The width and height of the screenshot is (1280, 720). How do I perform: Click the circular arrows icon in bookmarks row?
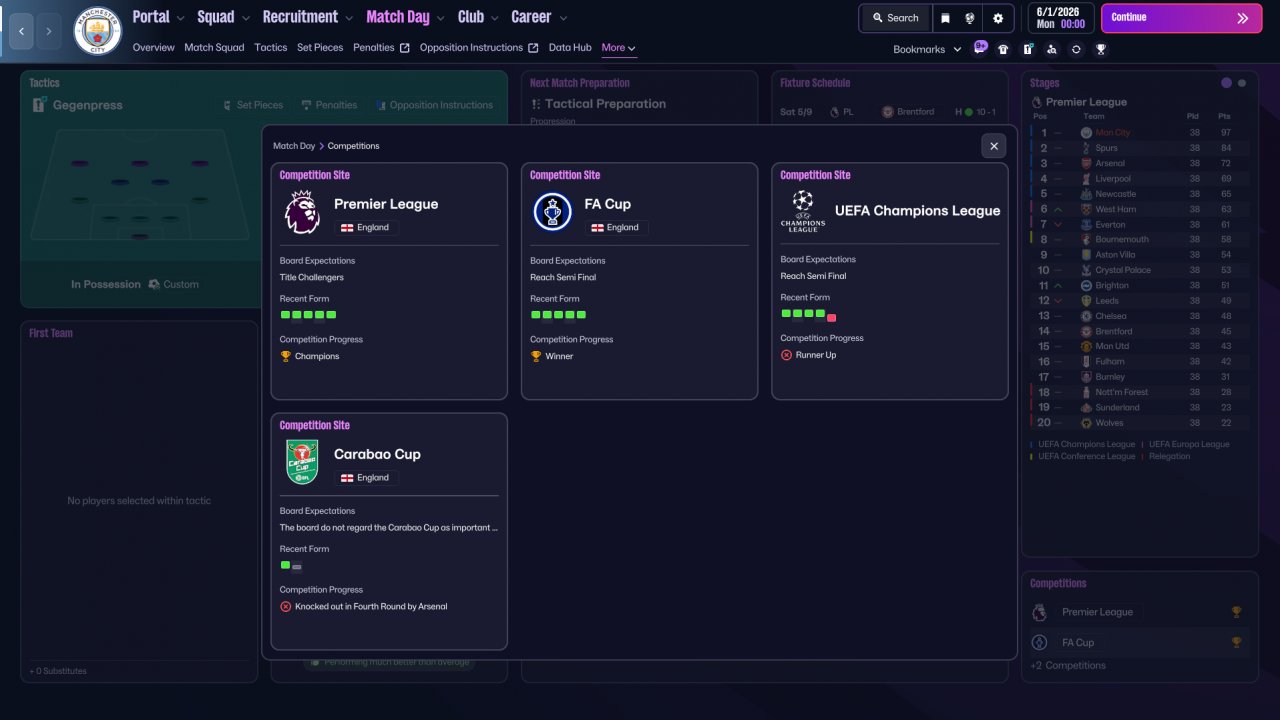pyautogui.click(x=1076, y=49)
